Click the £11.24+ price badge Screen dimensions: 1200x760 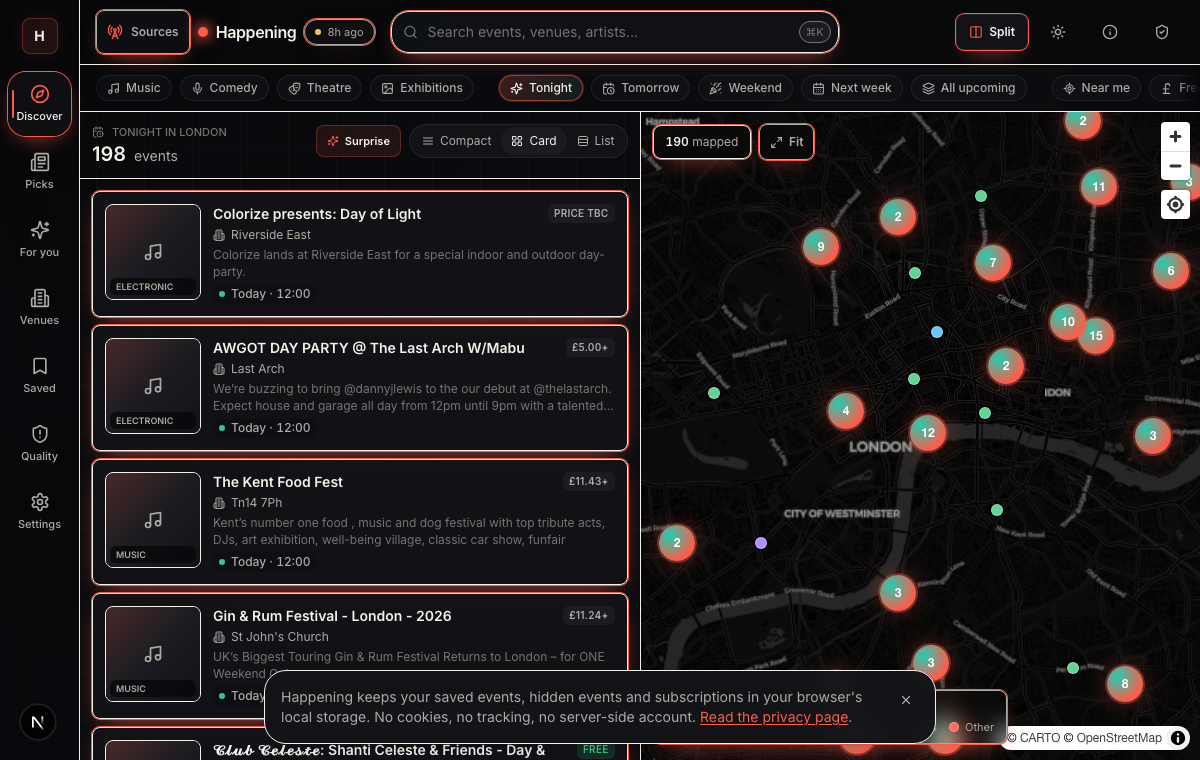point(588,615)
